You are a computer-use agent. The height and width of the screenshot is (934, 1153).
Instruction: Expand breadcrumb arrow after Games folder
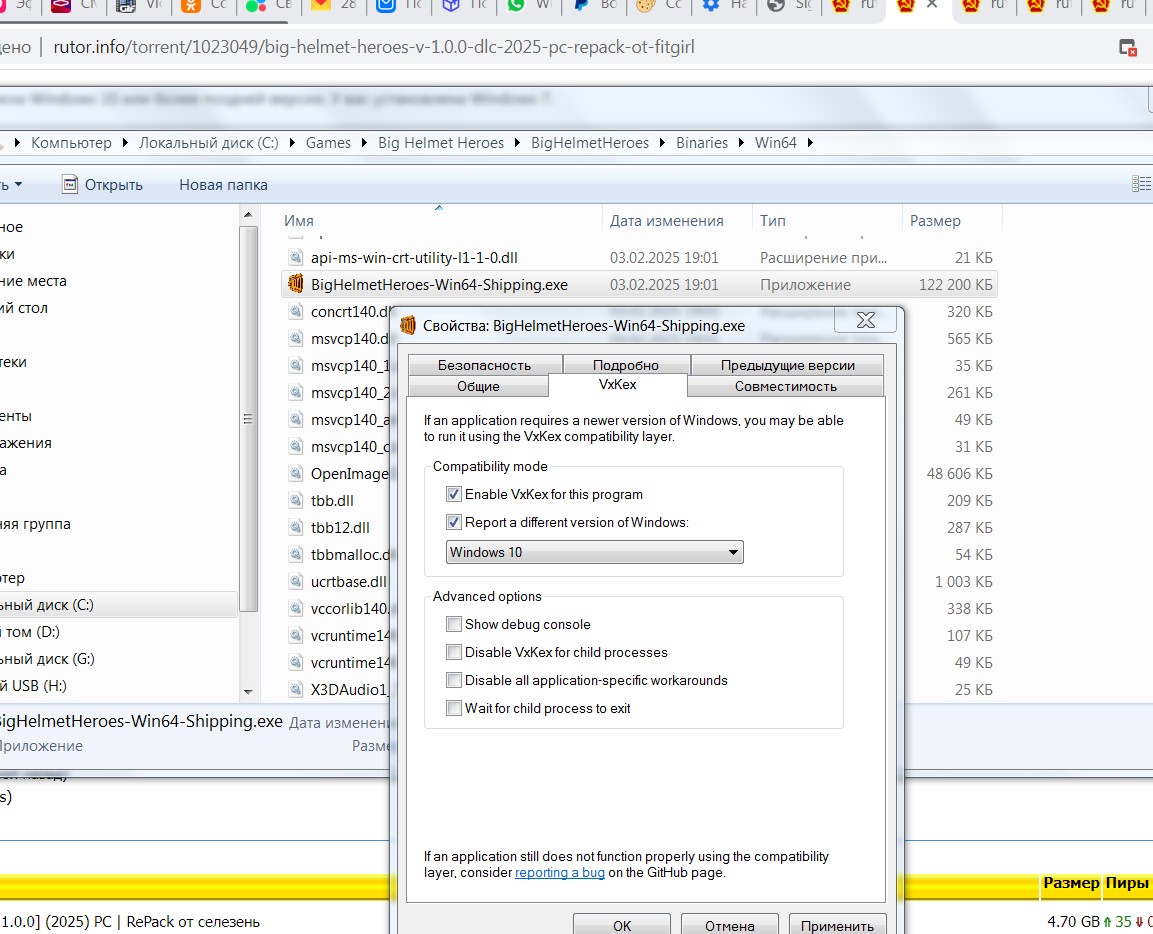pos(364,143)
